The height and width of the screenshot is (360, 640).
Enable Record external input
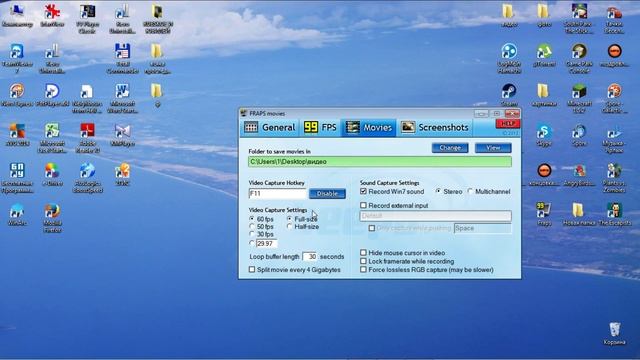coord(363,205)
